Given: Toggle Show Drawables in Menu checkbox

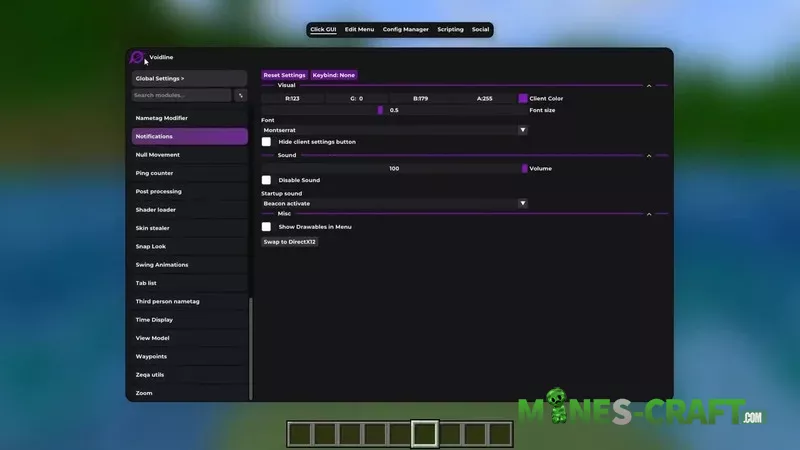Looking at the screenshot, I should coord(266,227).
